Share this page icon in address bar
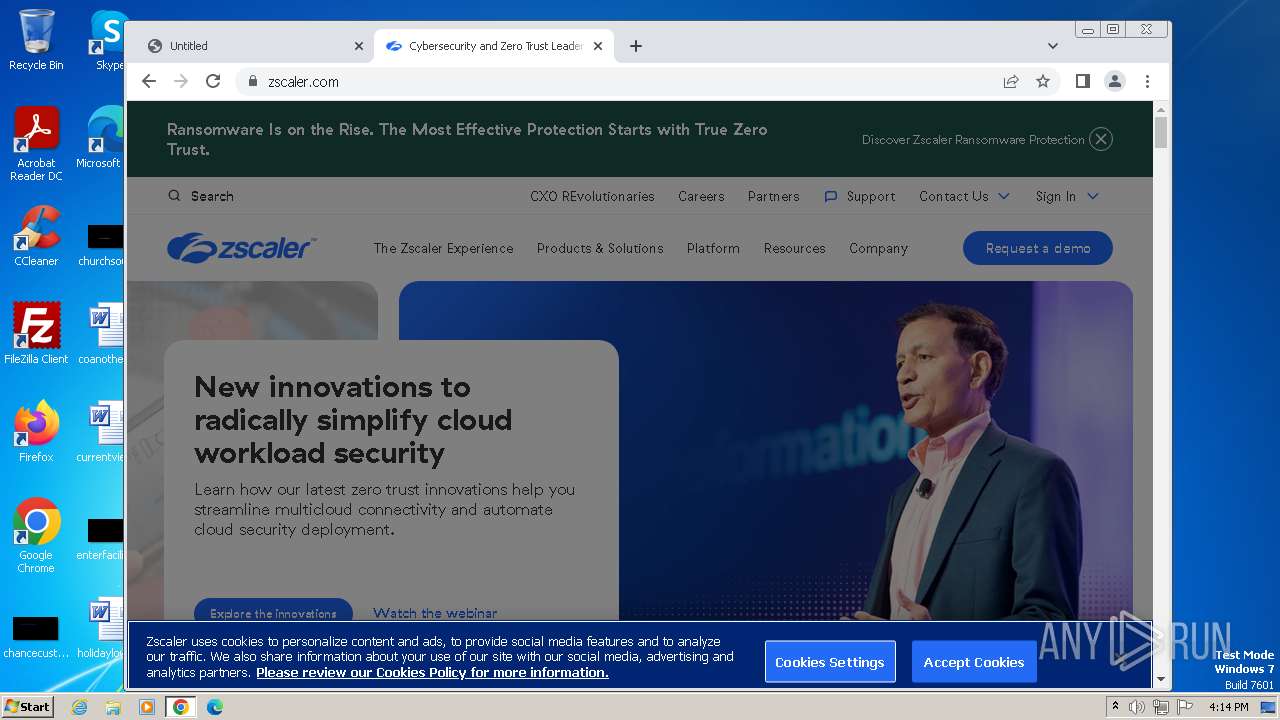 pos(1011,81)
